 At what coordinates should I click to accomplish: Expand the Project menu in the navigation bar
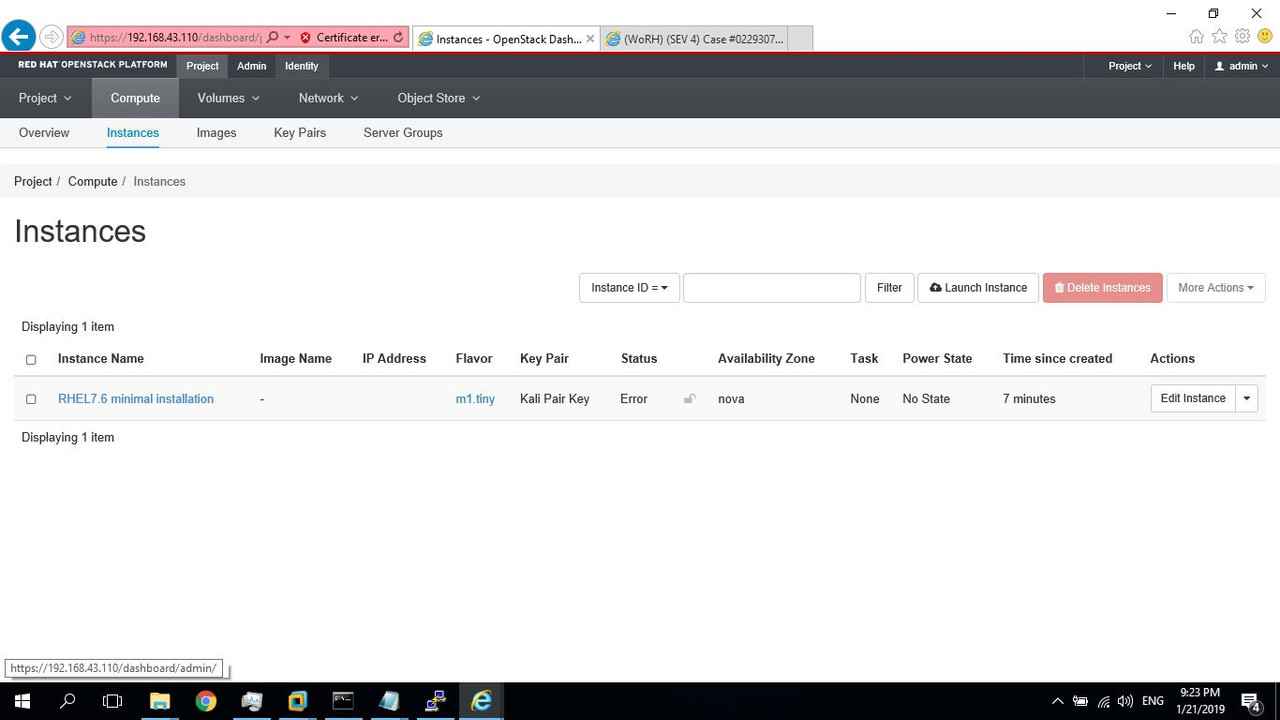click(45, 98)
